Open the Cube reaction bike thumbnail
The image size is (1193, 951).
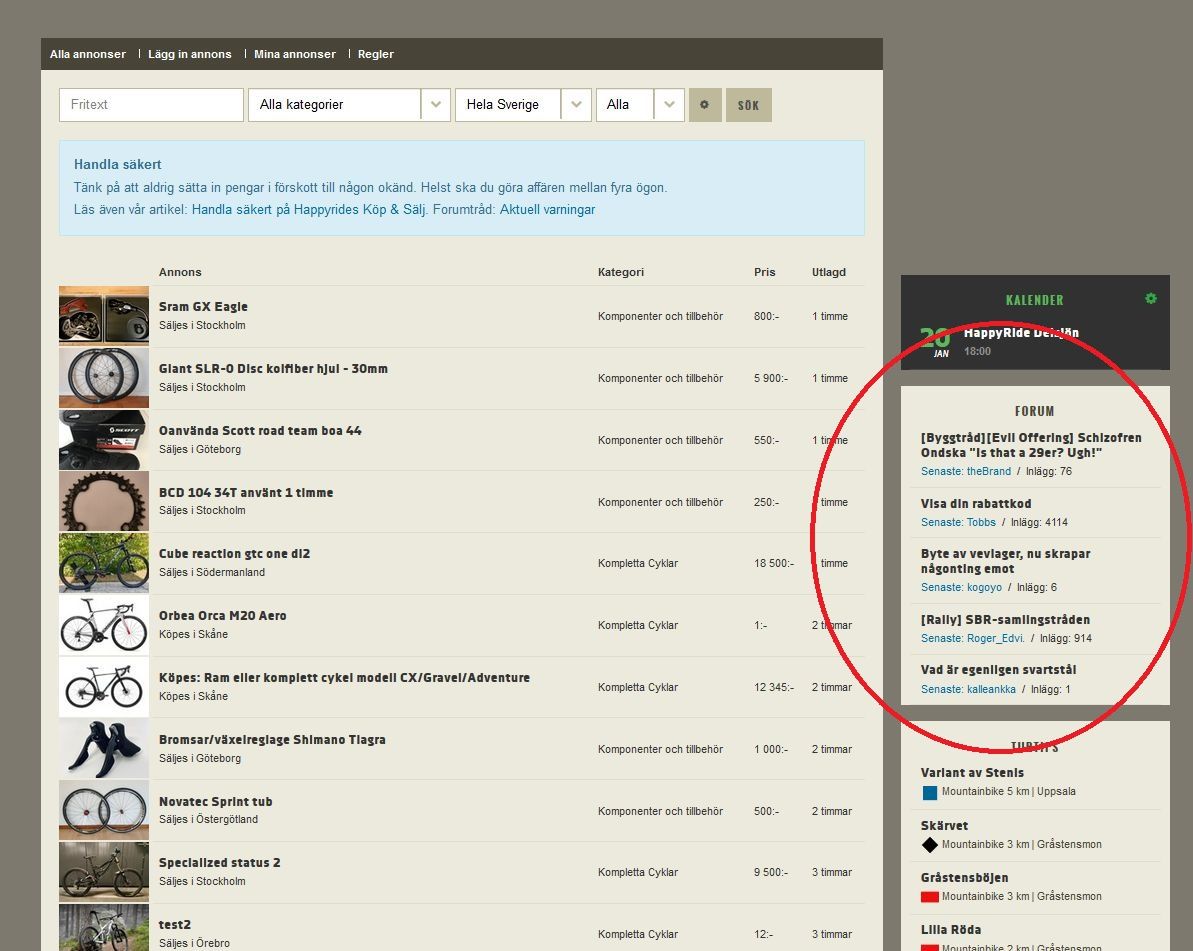pyautogui.click(x=104, y=563)
